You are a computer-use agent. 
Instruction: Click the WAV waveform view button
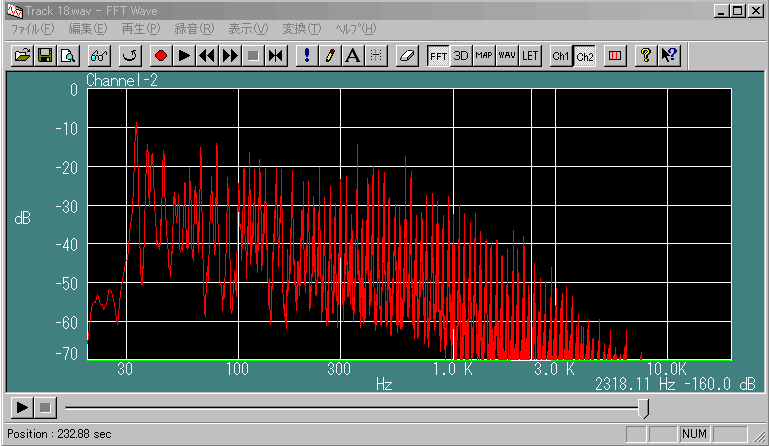[x=507, y=56]
